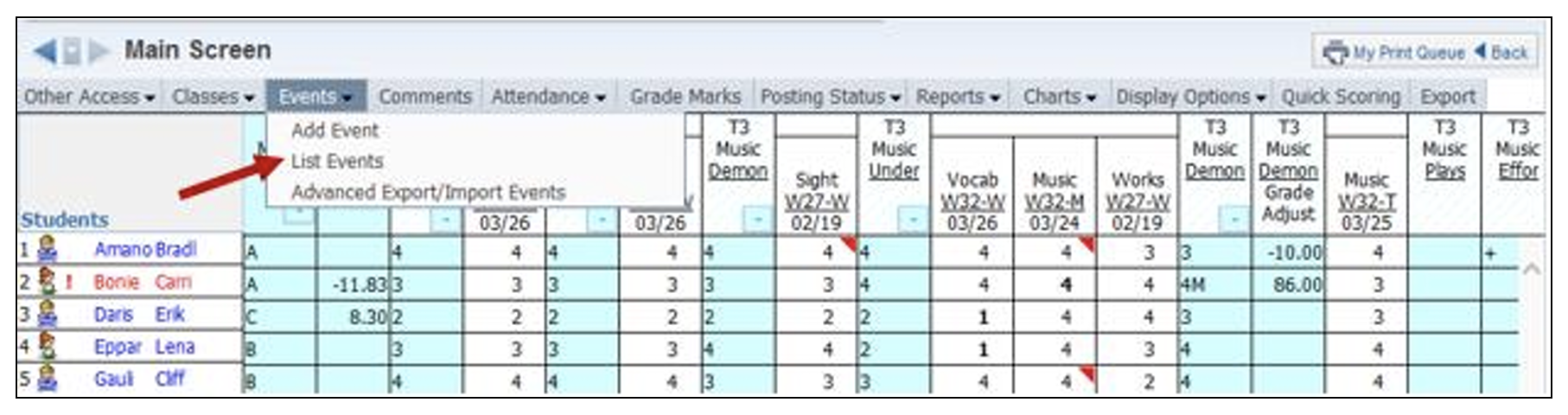Open the Display Options dropdown menu

click(x=1189, y=97)
